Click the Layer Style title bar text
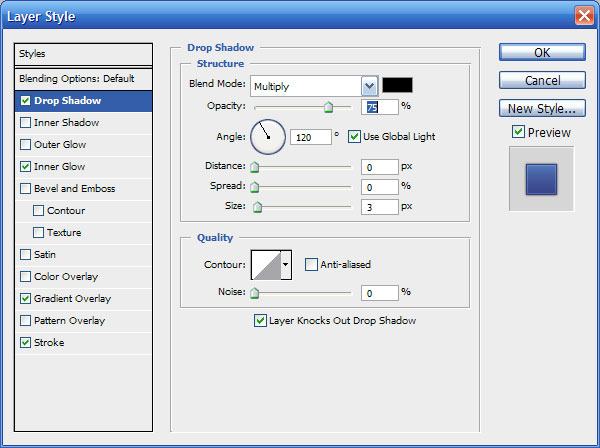Image resolution: width=600 pixels, height=448 pixels. (41, 16)
